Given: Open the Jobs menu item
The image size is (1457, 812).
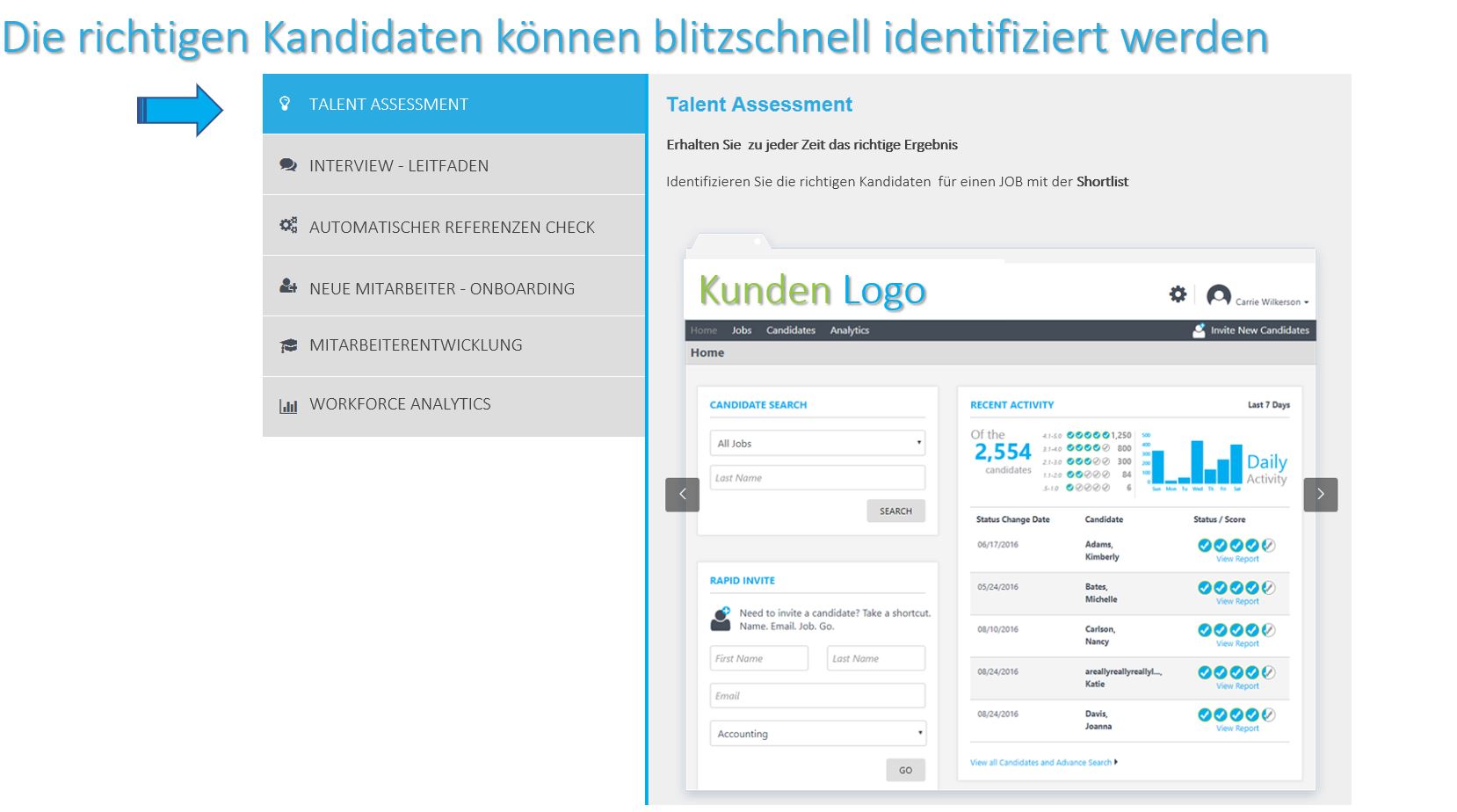Looking at the screenshot, I should [742, 330].
